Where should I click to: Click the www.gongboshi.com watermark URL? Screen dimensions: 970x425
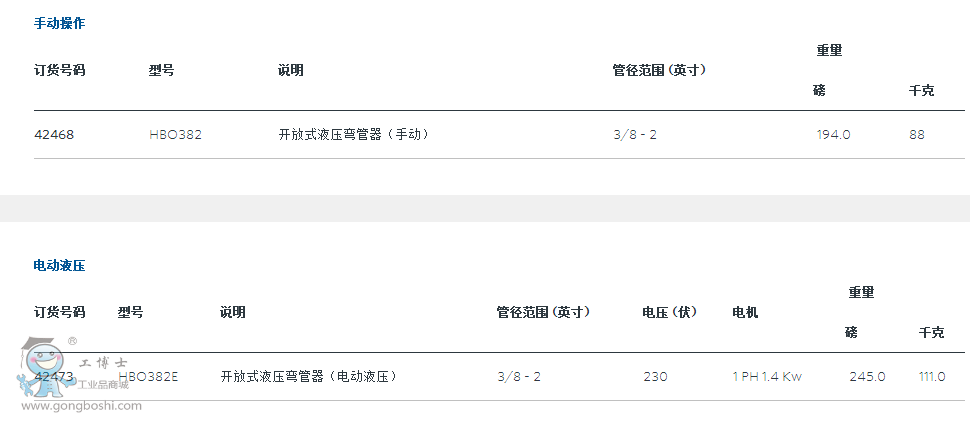point(80,406)
